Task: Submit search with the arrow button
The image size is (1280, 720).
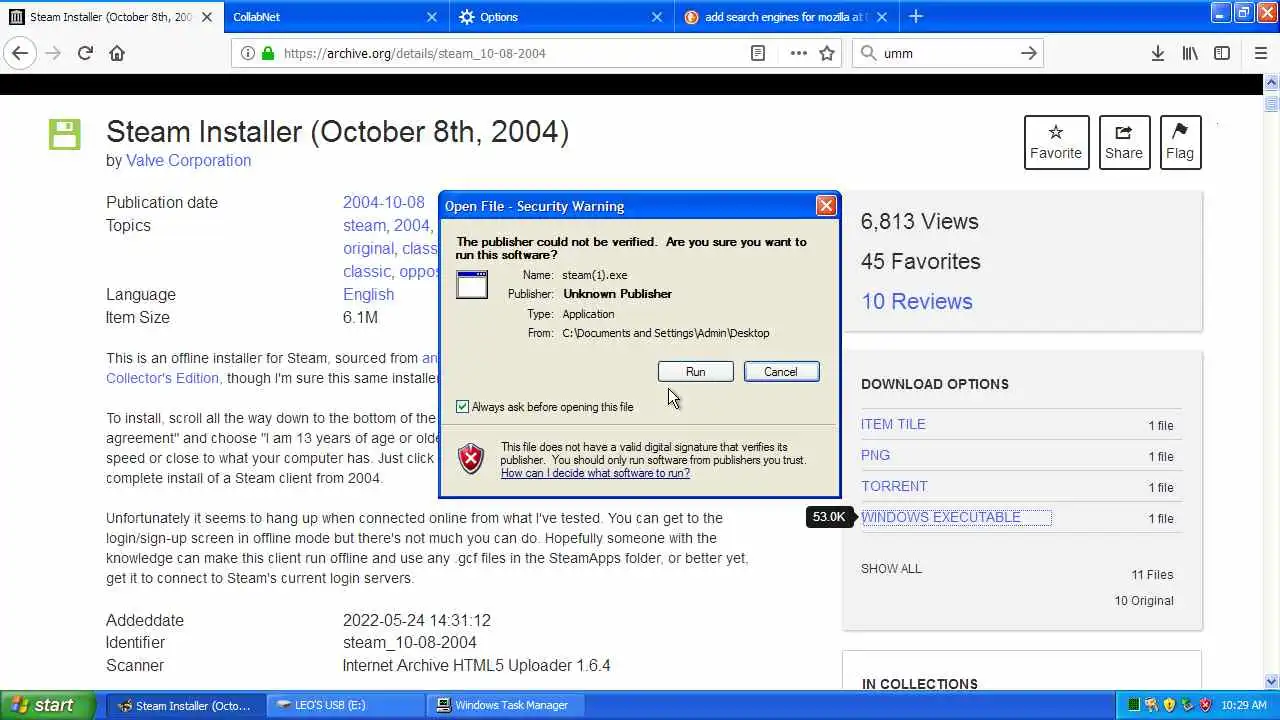Action: [1028, 53]
